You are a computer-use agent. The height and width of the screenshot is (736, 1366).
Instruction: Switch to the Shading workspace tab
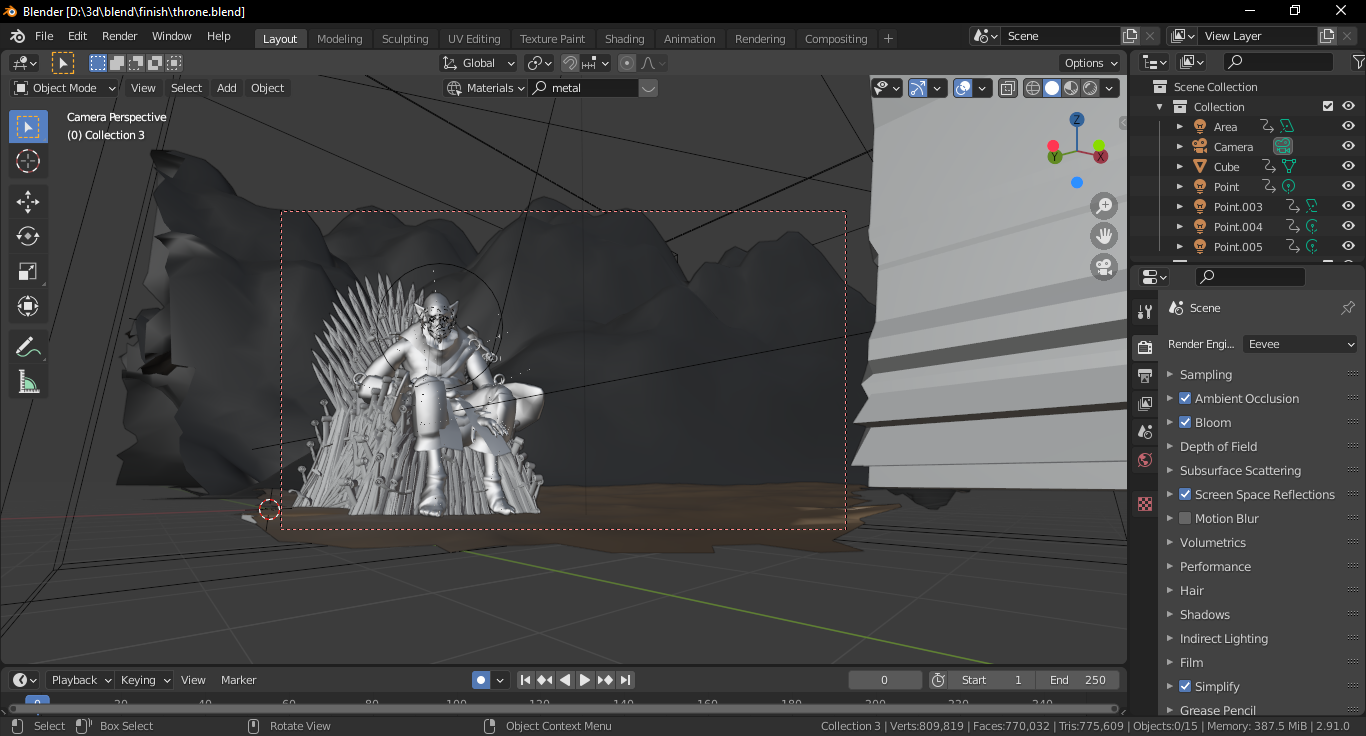pyautogui.click(x=624, y=38)
